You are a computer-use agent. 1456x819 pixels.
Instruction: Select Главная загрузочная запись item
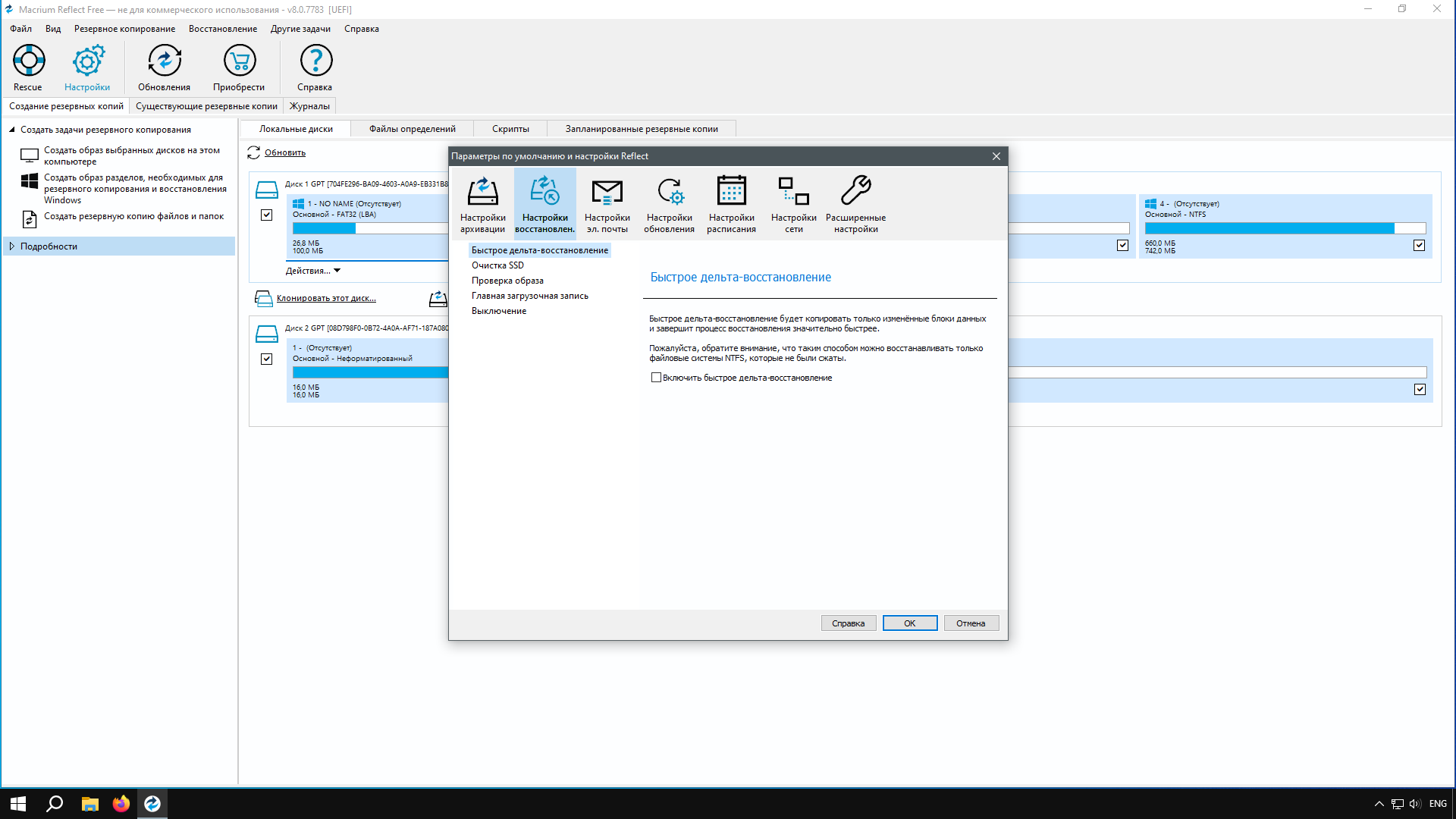pyautogui.click(x=530, y=296)
